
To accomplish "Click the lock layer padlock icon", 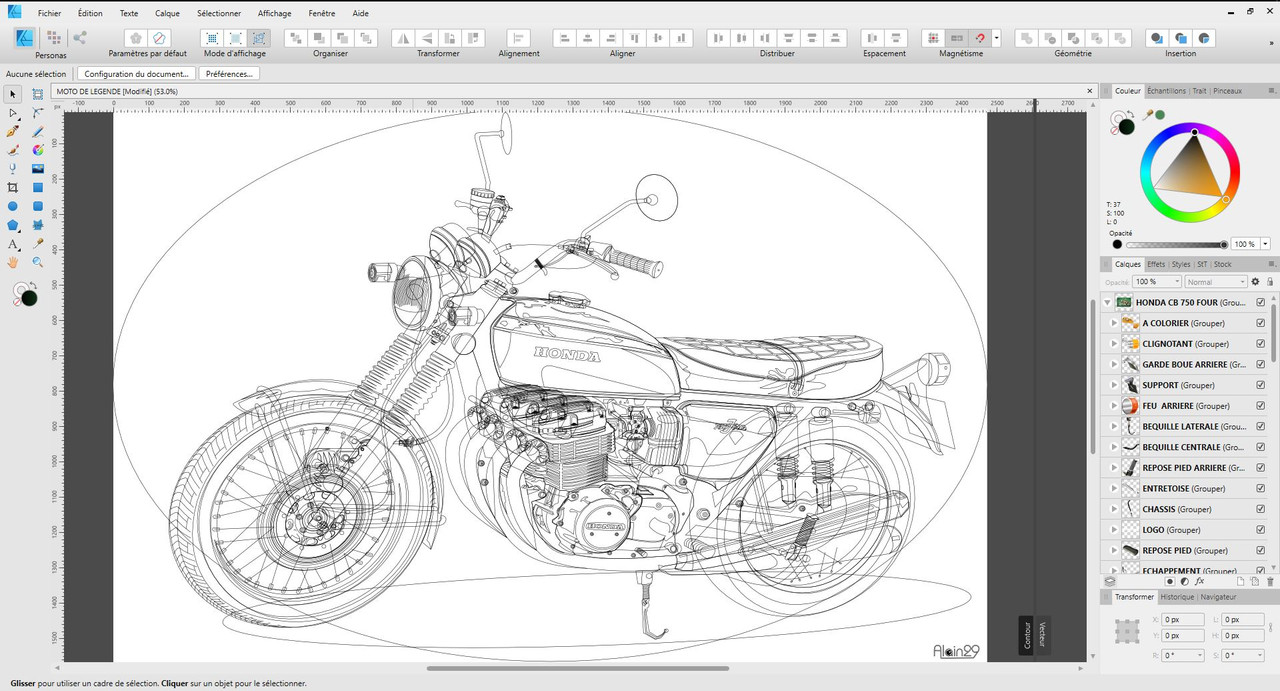I will tap(1270, 282).
